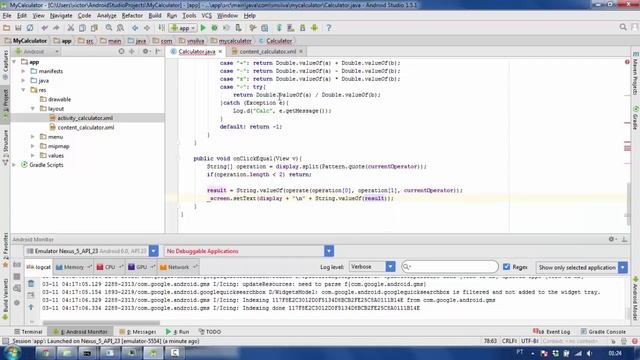Click the Replace toolbar icon
The width and height of the screenshot is (640, 360).
[120, 28]
